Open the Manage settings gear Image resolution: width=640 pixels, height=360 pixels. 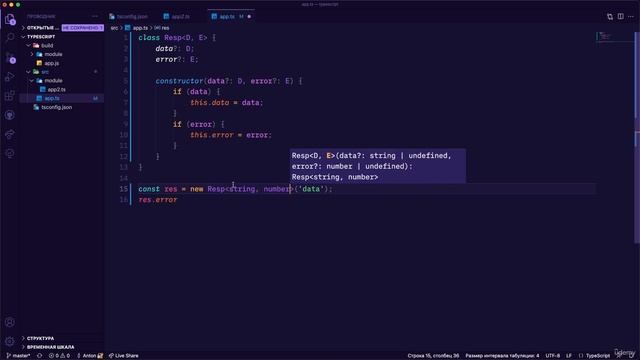(10, 341)
